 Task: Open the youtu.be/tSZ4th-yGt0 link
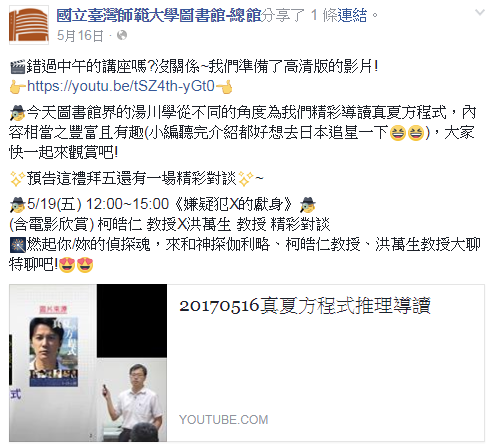tap(121, 86)
